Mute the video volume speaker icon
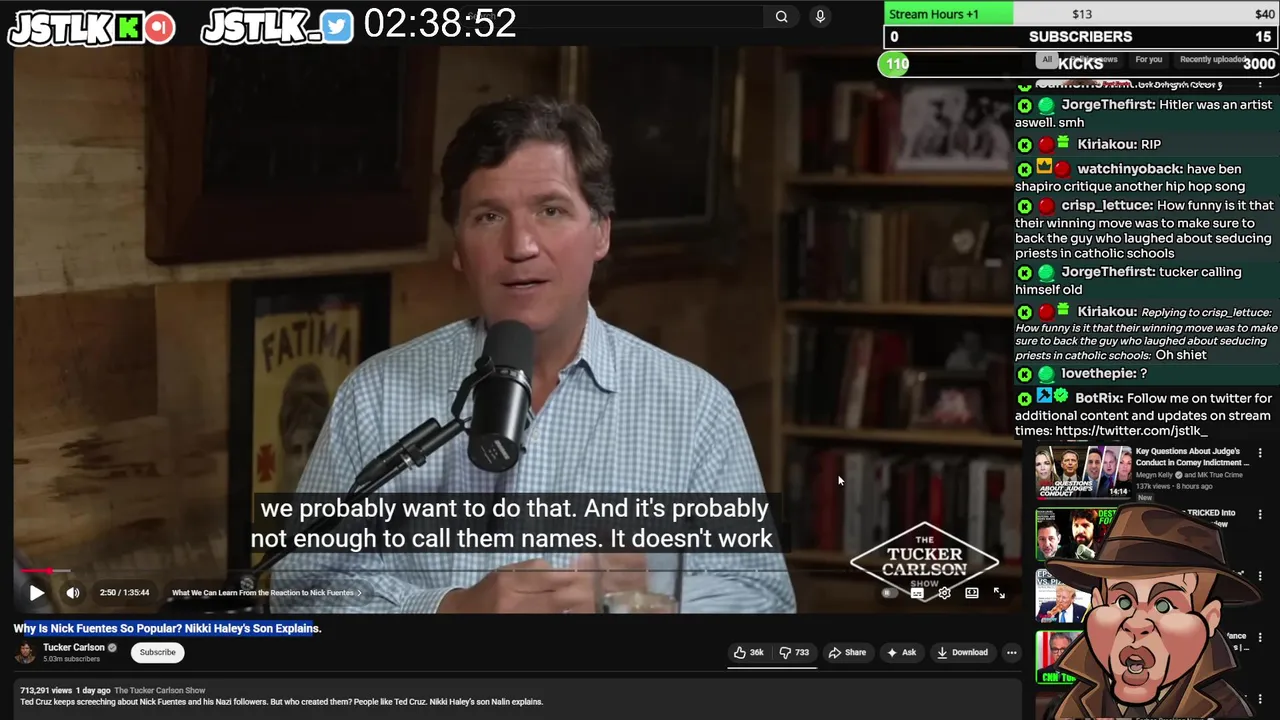 [x=73, y=593]
